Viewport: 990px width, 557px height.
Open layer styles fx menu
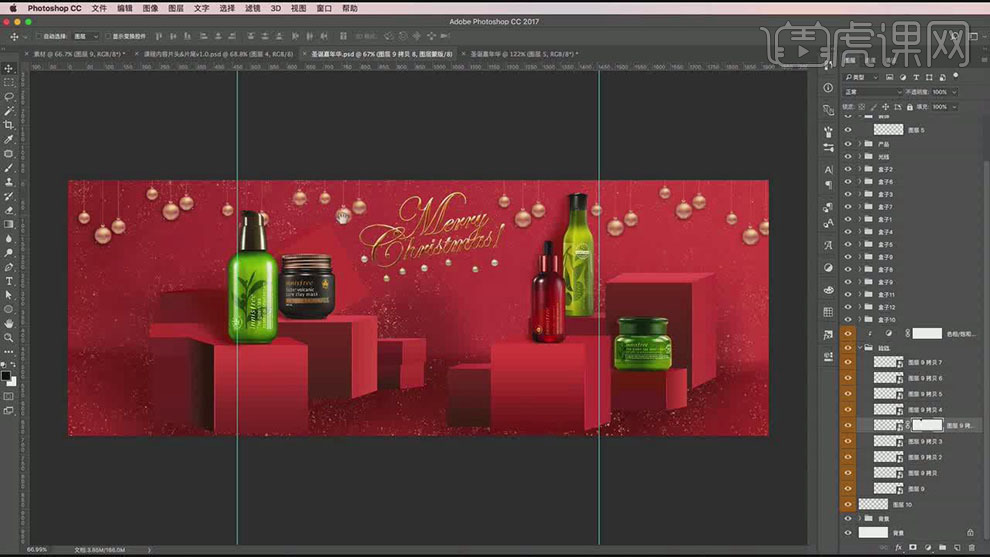pos(898,548)
